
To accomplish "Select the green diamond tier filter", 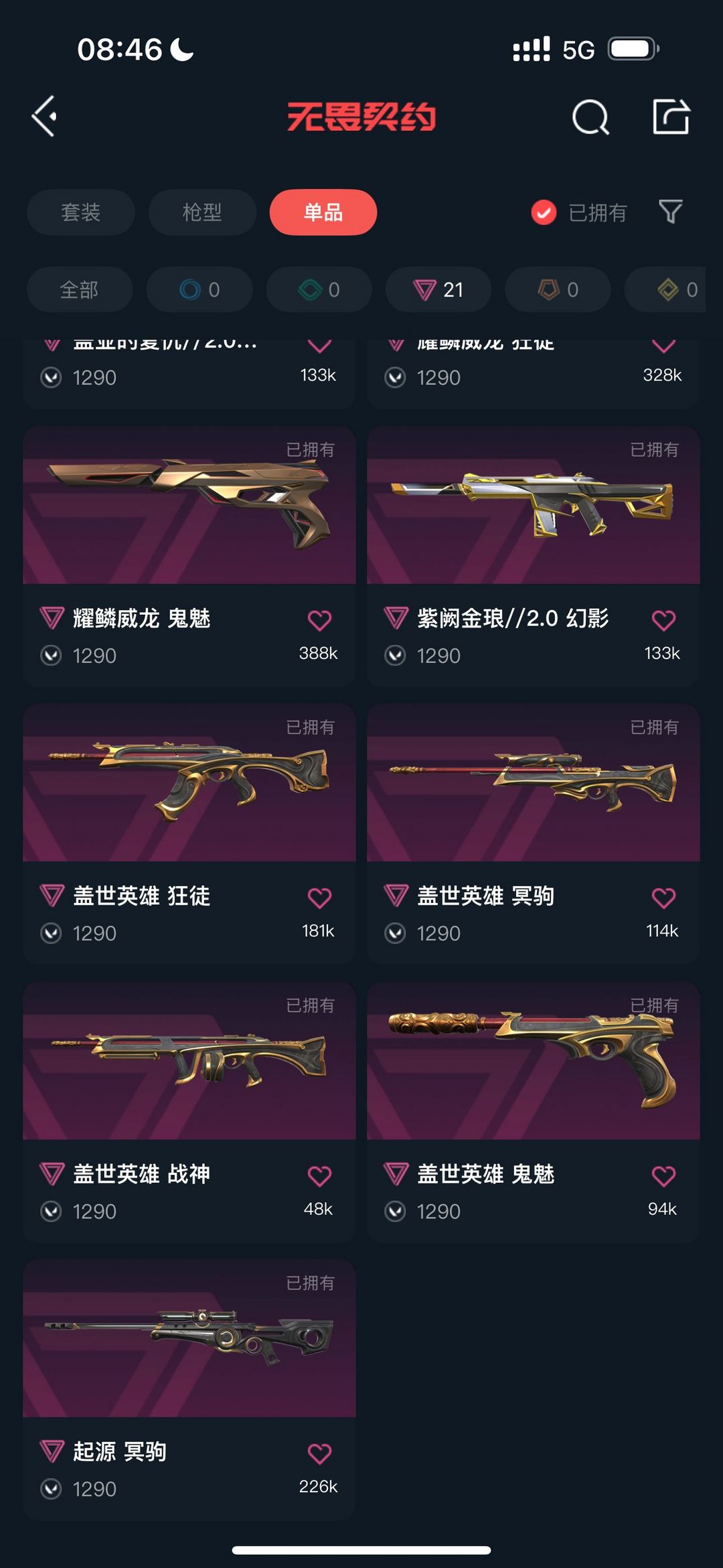I will (319, 289).
